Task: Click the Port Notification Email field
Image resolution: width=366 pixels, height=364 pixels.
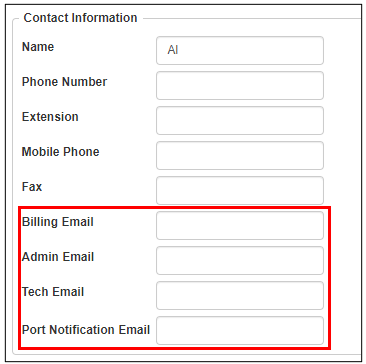Action: coord(240,330)
